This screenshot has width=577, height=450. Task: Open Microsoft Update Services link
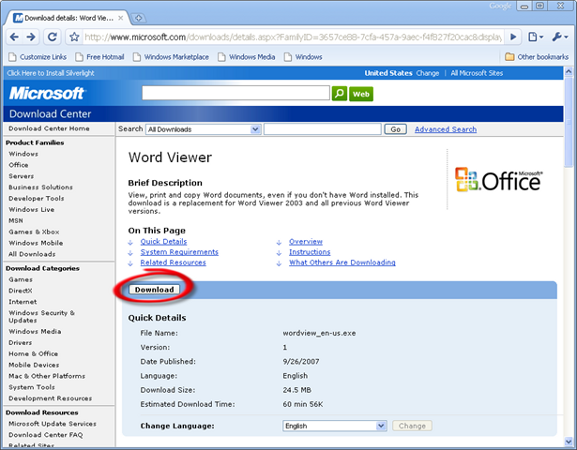[52, 424]
